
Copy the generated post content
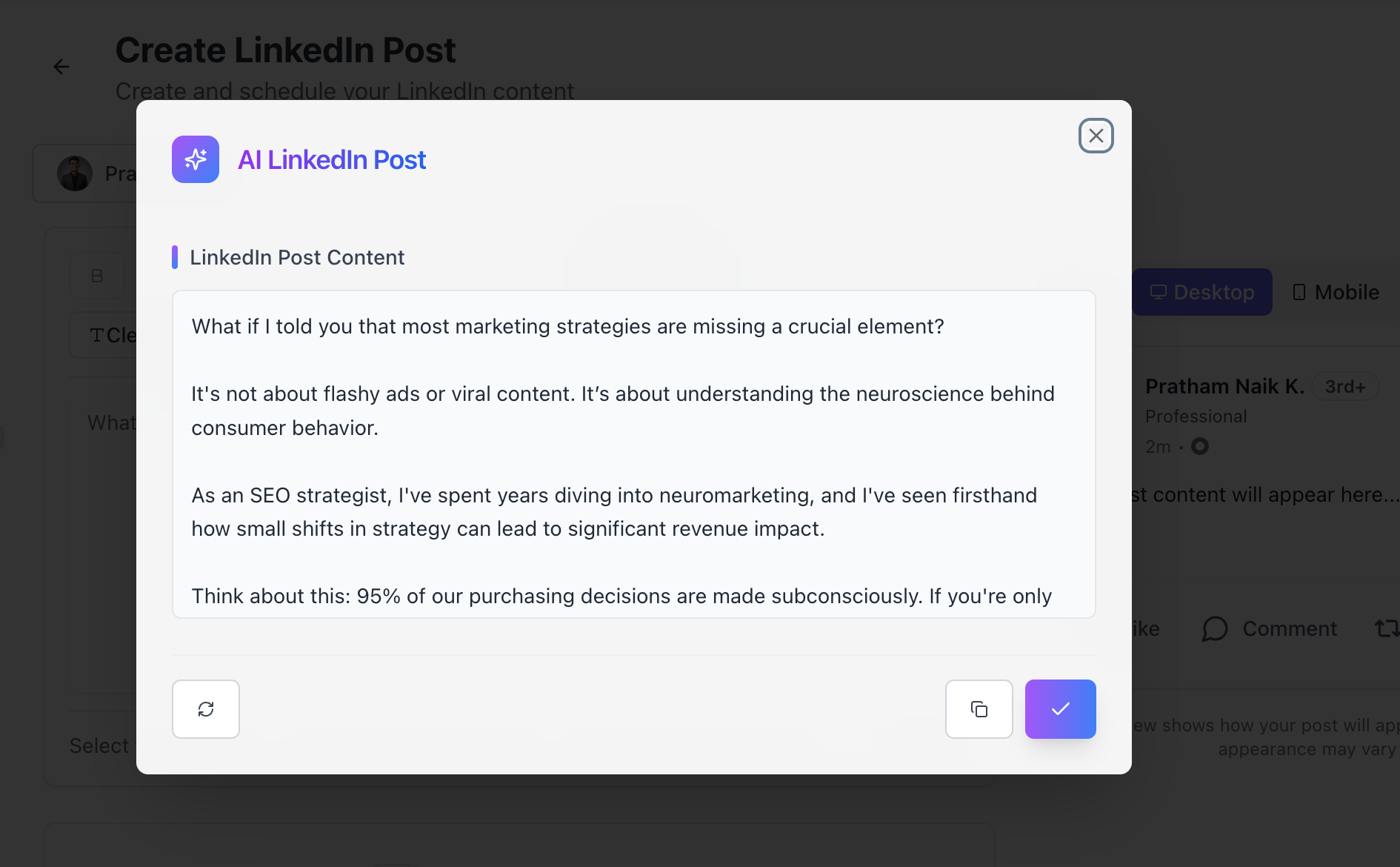coord(979,709)
